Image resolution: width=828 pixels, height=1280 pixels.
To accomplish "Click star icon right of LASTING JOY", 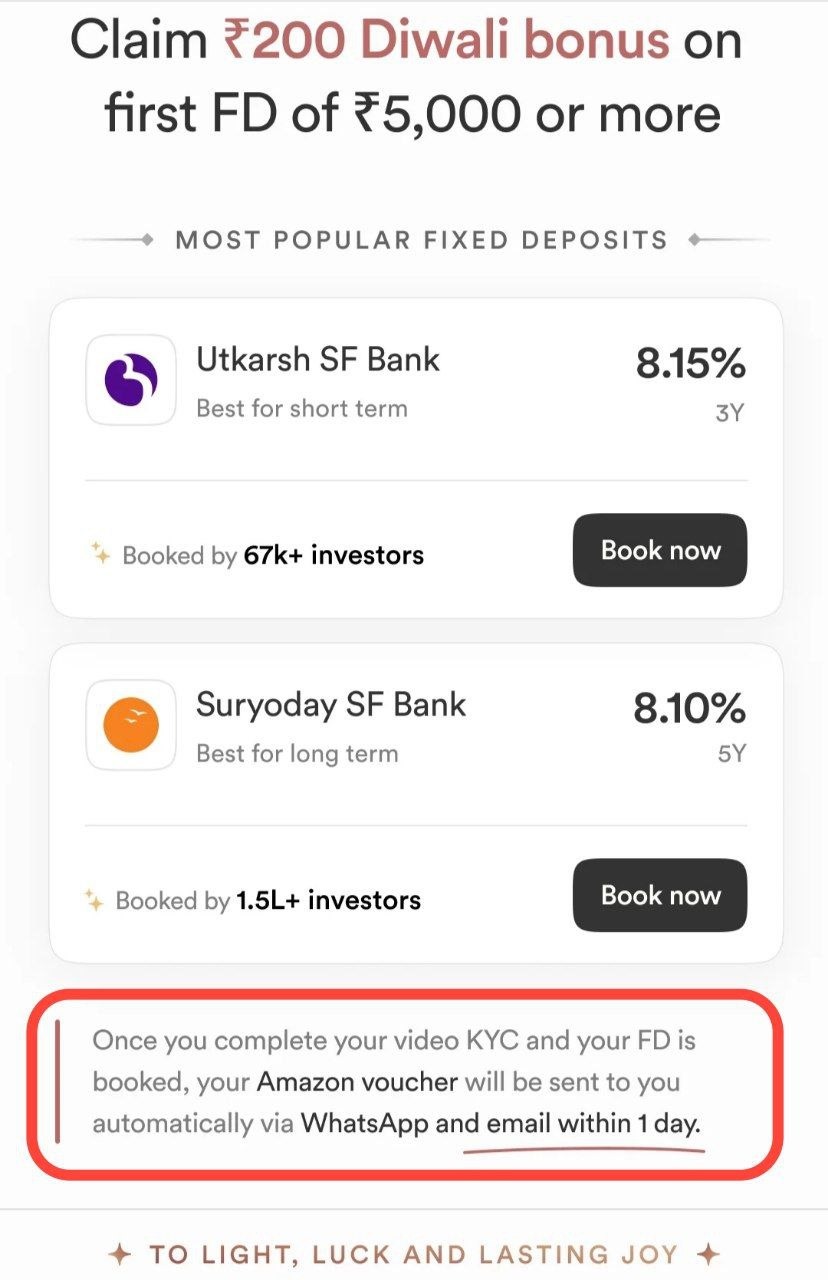I will tap(708, 1254).
